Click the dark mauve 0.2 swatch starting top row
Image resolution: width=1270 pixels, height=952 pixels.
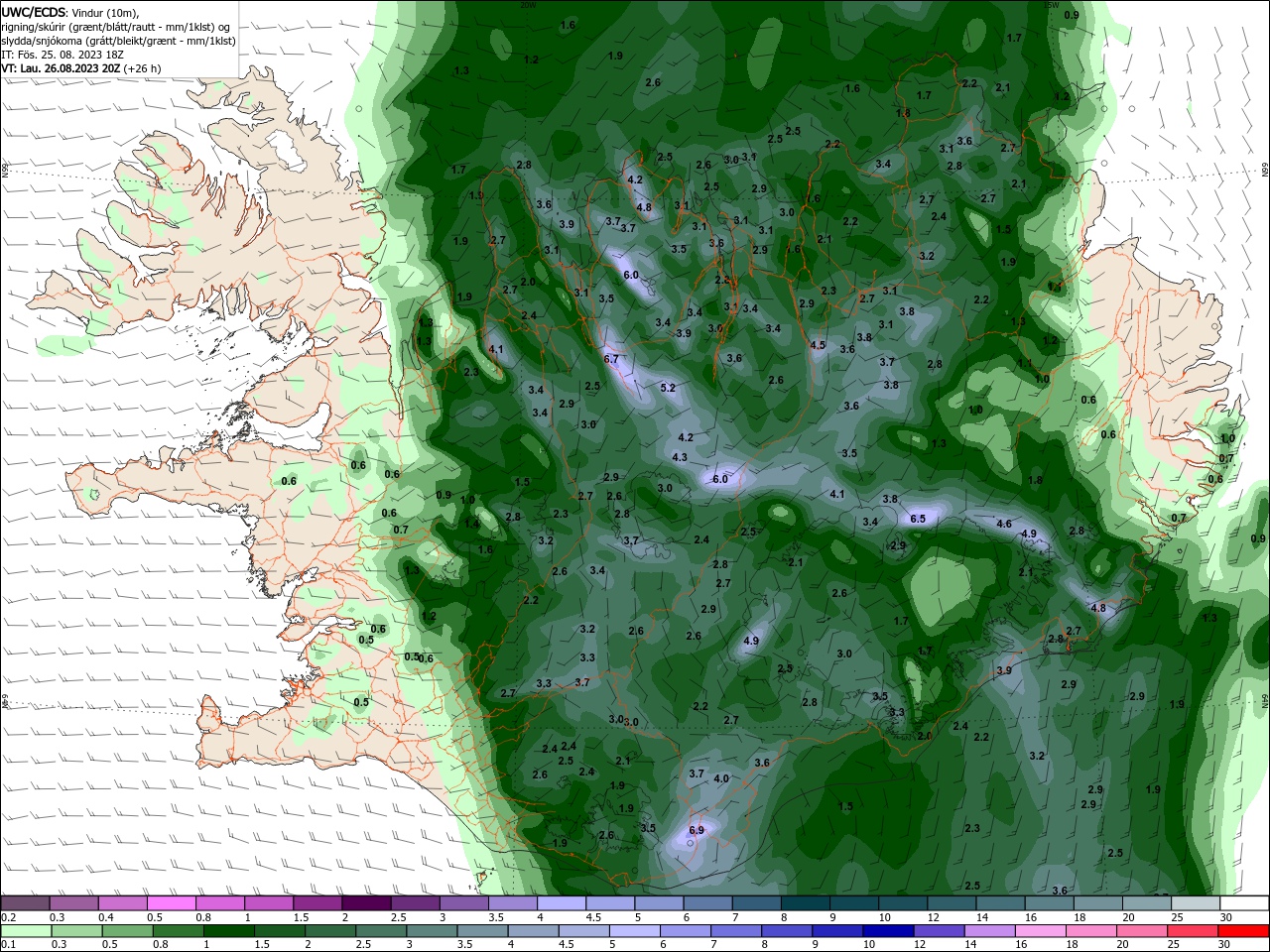[x=25, y=903]
